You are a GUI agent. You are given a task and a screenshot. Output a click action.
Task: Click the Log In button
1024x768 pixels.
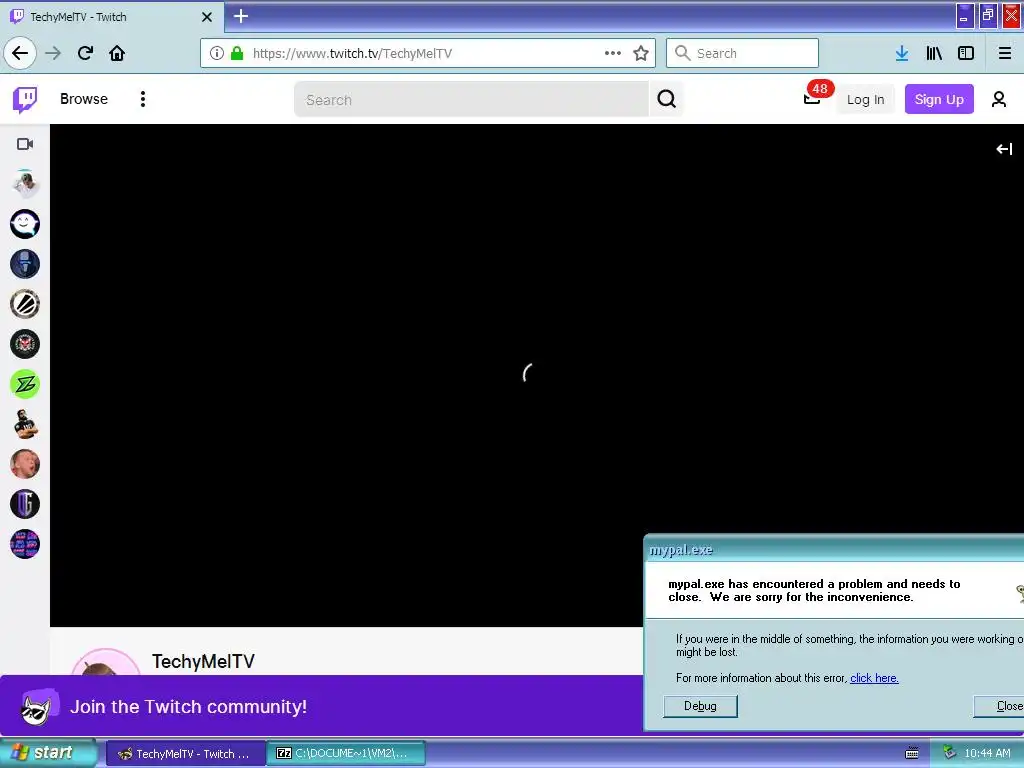coord(865,99)
